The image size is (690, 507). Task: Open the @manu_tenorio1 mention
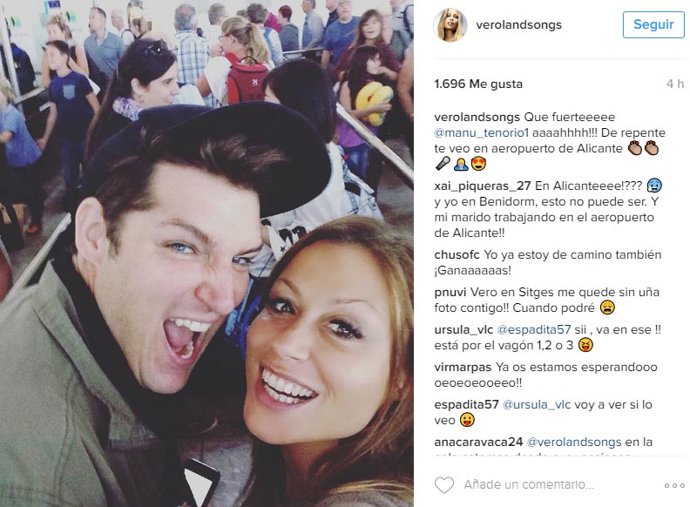pos(481,133)
